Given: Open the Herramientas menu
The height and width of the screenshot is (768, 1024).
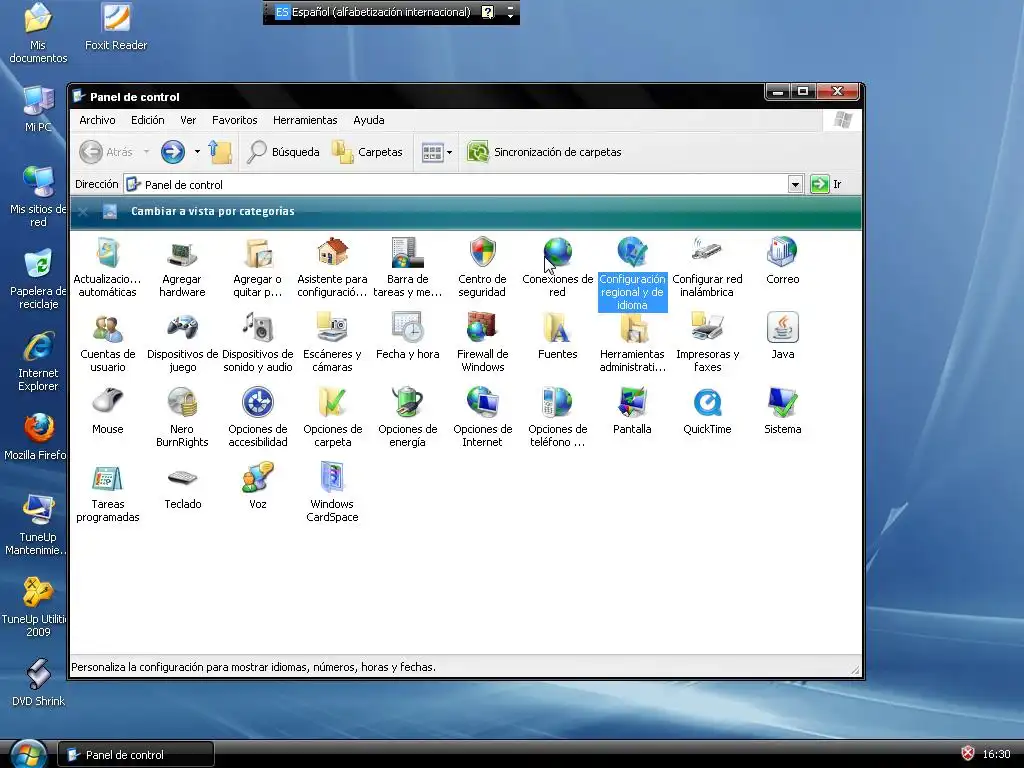Looking at the screenshot, I should point(305,120).
